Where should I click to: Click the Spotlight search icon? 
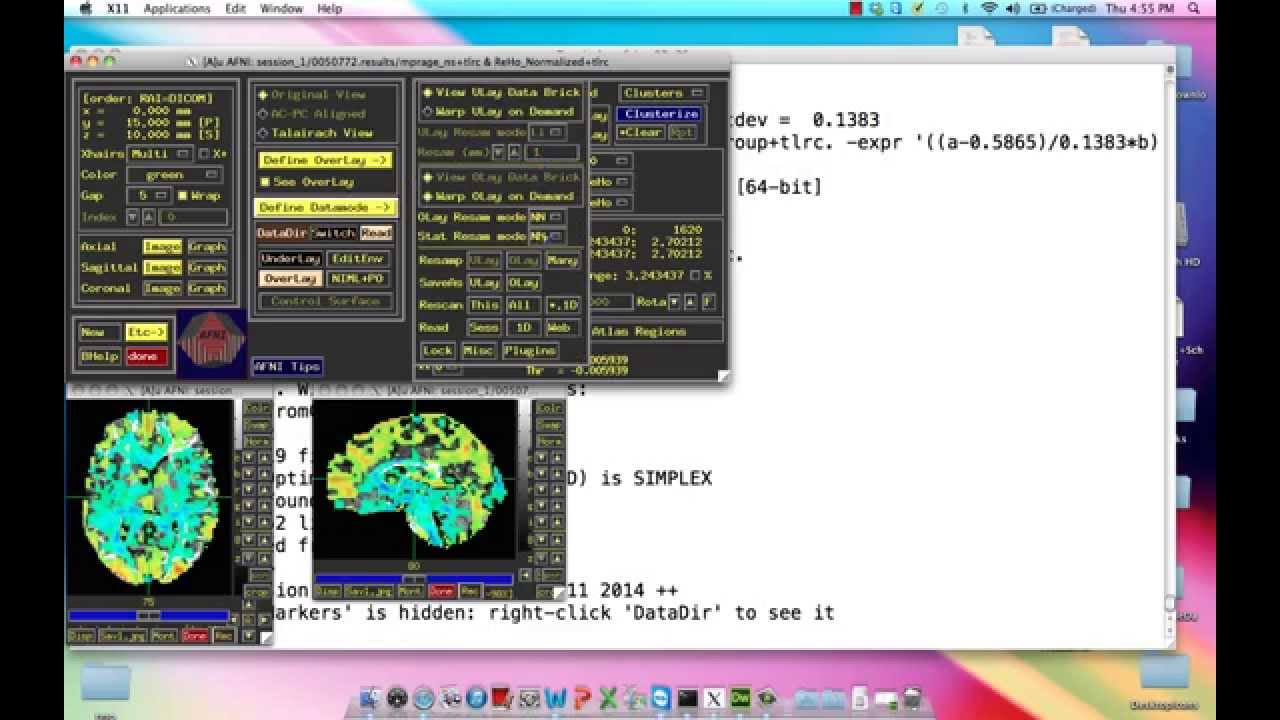[1193, 8]
